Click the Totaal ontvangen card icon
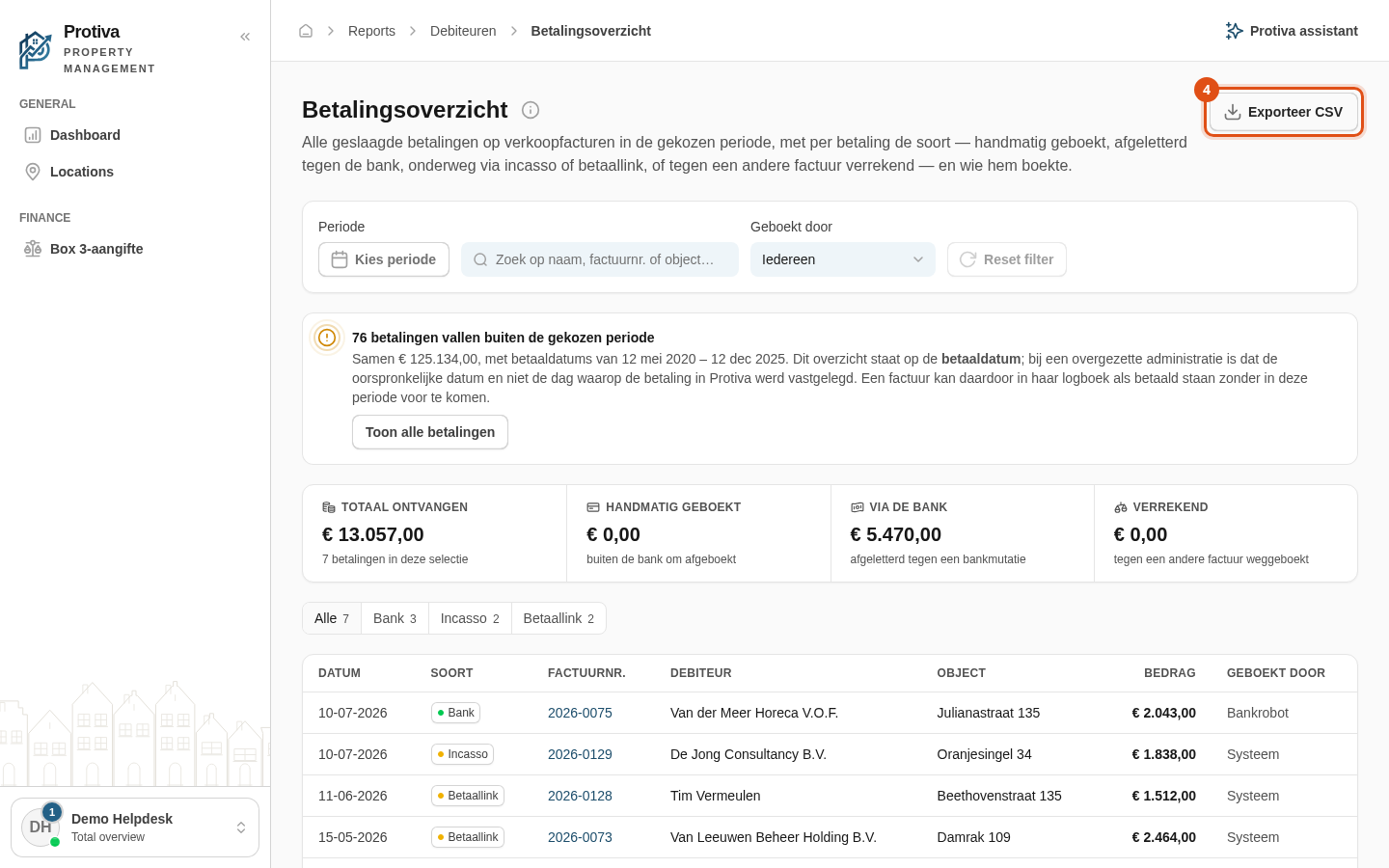 pyautogui.click(x=329, y=507)
